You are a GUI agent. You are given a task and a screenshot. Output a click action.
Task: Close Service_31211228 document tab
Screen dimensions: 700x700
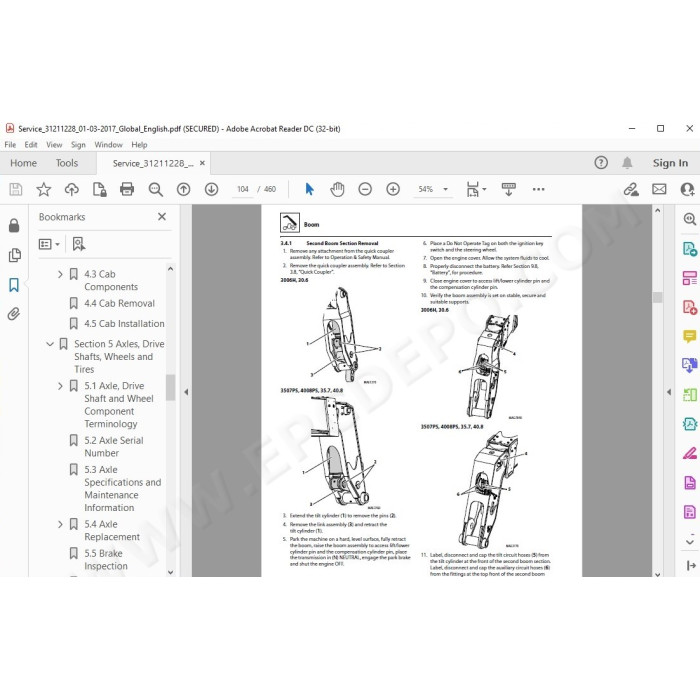(x=202, y=163)
